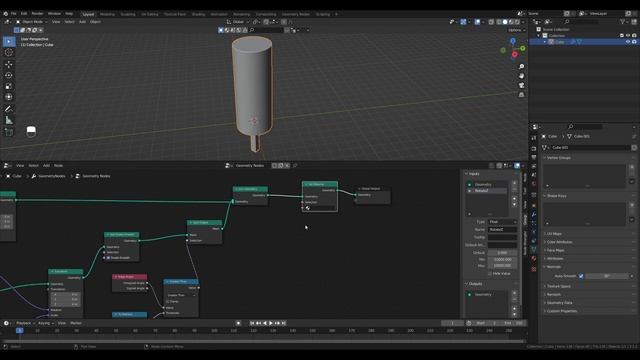Click the red X axis on navigation gizmo
This screenshot has width=640, height=360.
point(515,54)
